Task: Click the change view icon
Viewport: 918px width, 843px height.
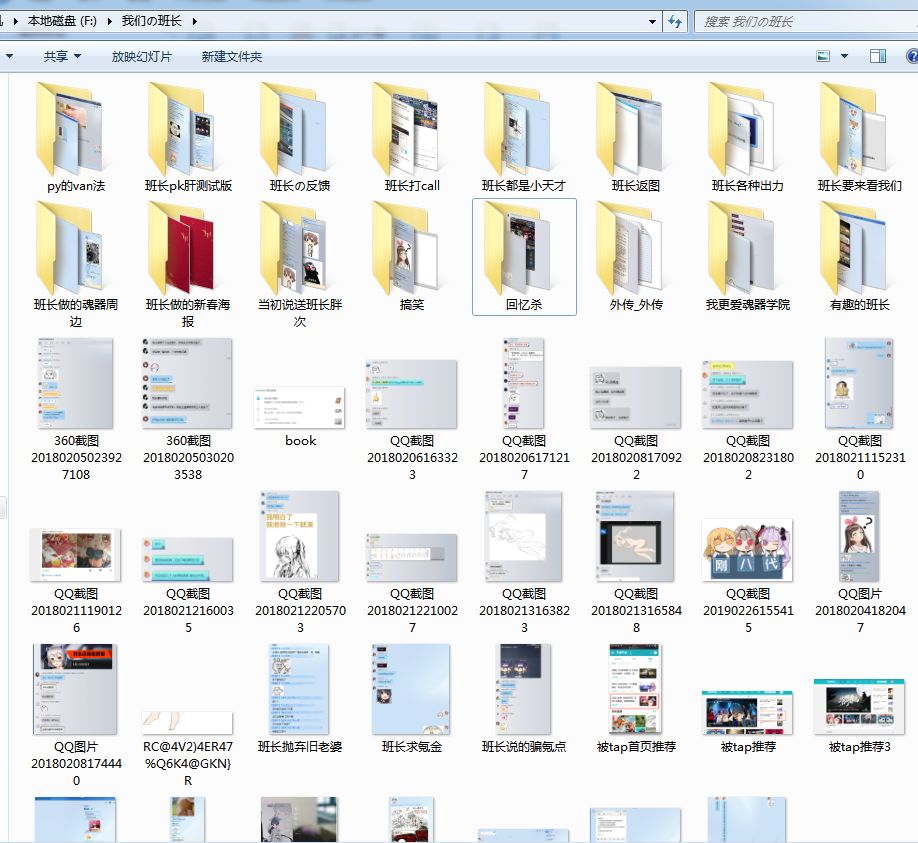Action: tap(823, 56)
